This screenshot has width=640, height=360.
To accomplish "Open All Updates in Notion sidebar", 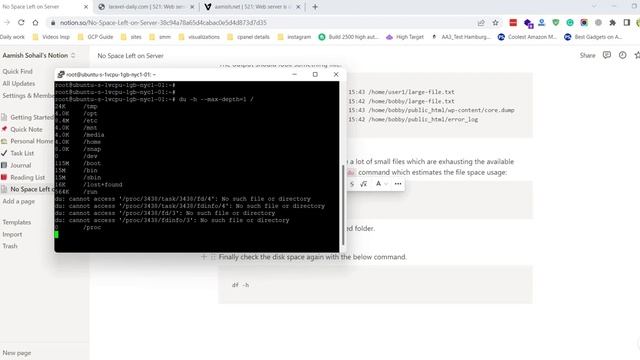I will [x=19, y=84].
